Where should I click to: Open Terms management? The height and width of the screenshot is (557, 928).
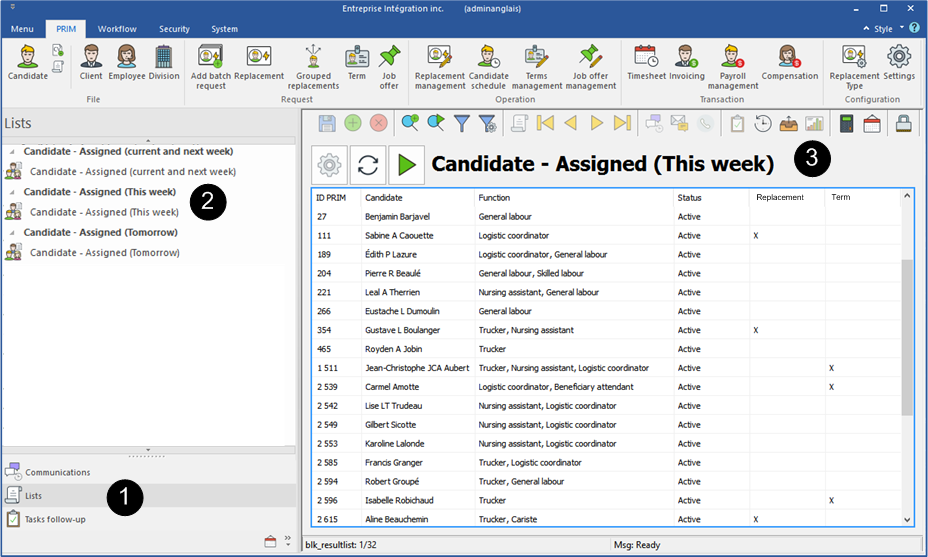(x=537, y=67)
